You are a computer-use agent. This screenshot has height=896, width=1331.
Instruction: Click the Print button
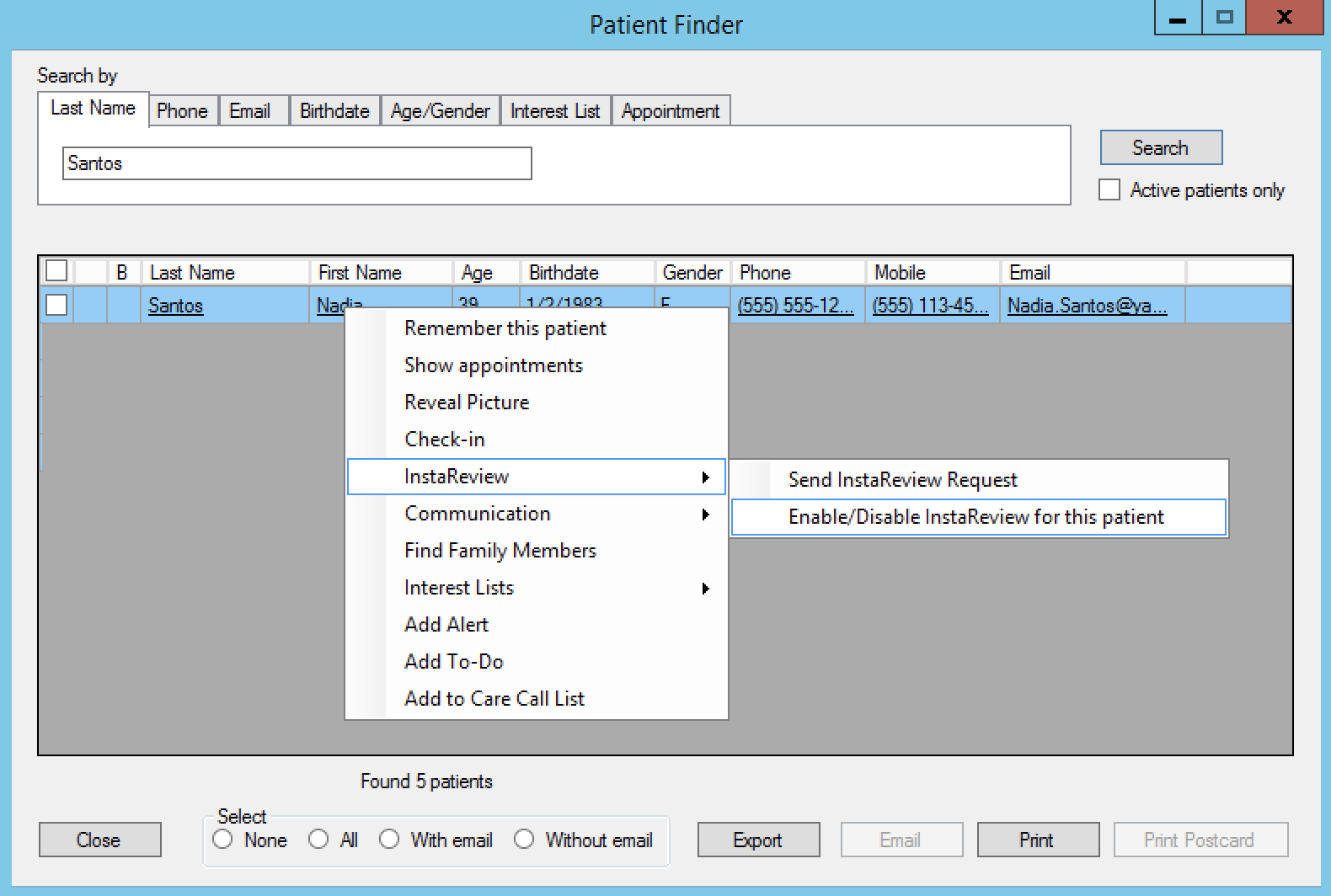point(1038,840)
